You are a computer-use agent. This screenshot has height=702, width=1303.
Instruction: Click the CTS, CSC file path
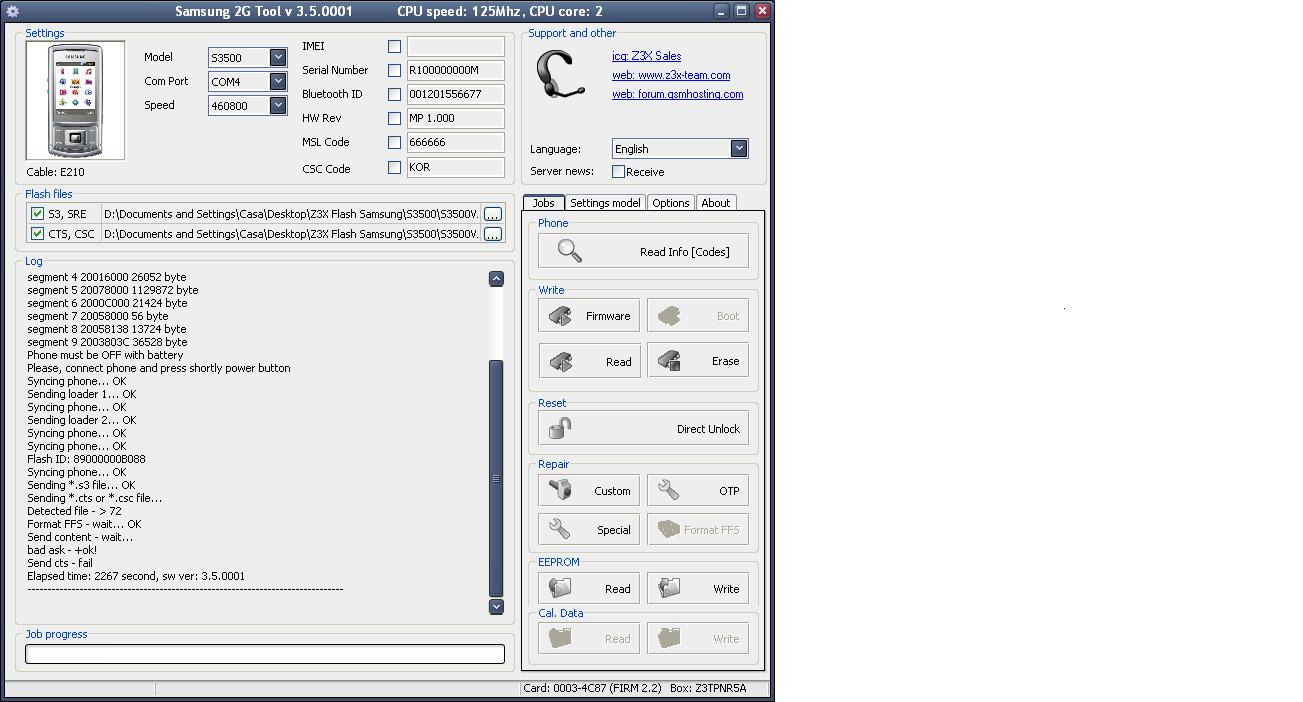pos(291,234)
